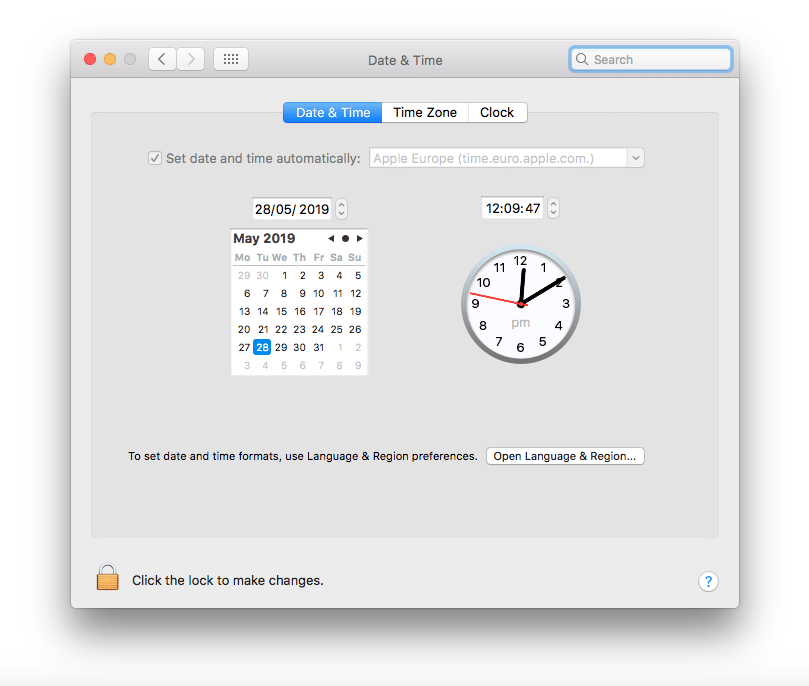Click the filled circle between calendar arrows
The width and height of the screenshot is (809, 686).
(x=344, y=239)
